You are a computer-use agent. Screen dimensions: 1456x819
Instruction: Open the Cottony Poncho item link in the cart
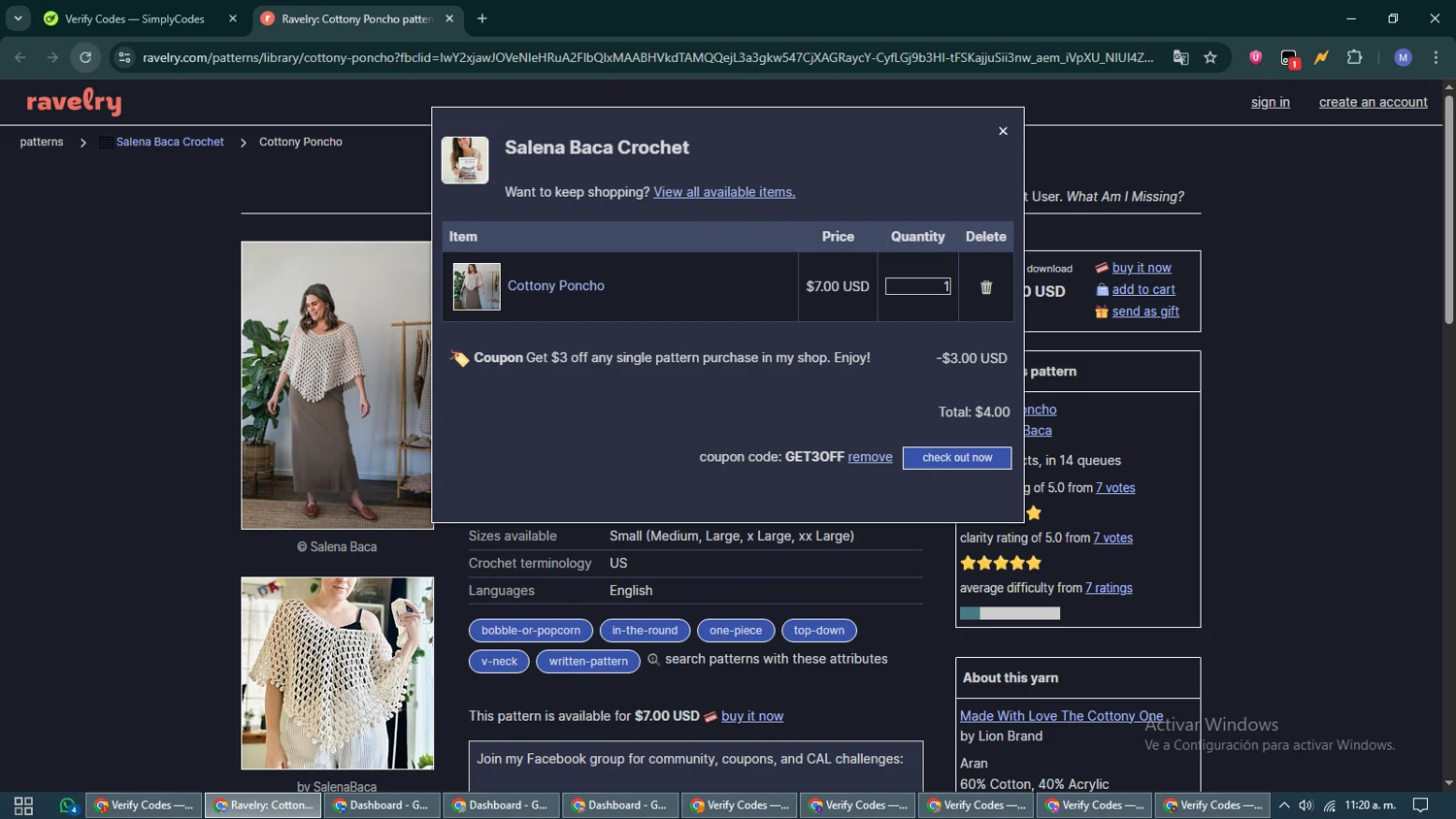[x=555, y=285]
